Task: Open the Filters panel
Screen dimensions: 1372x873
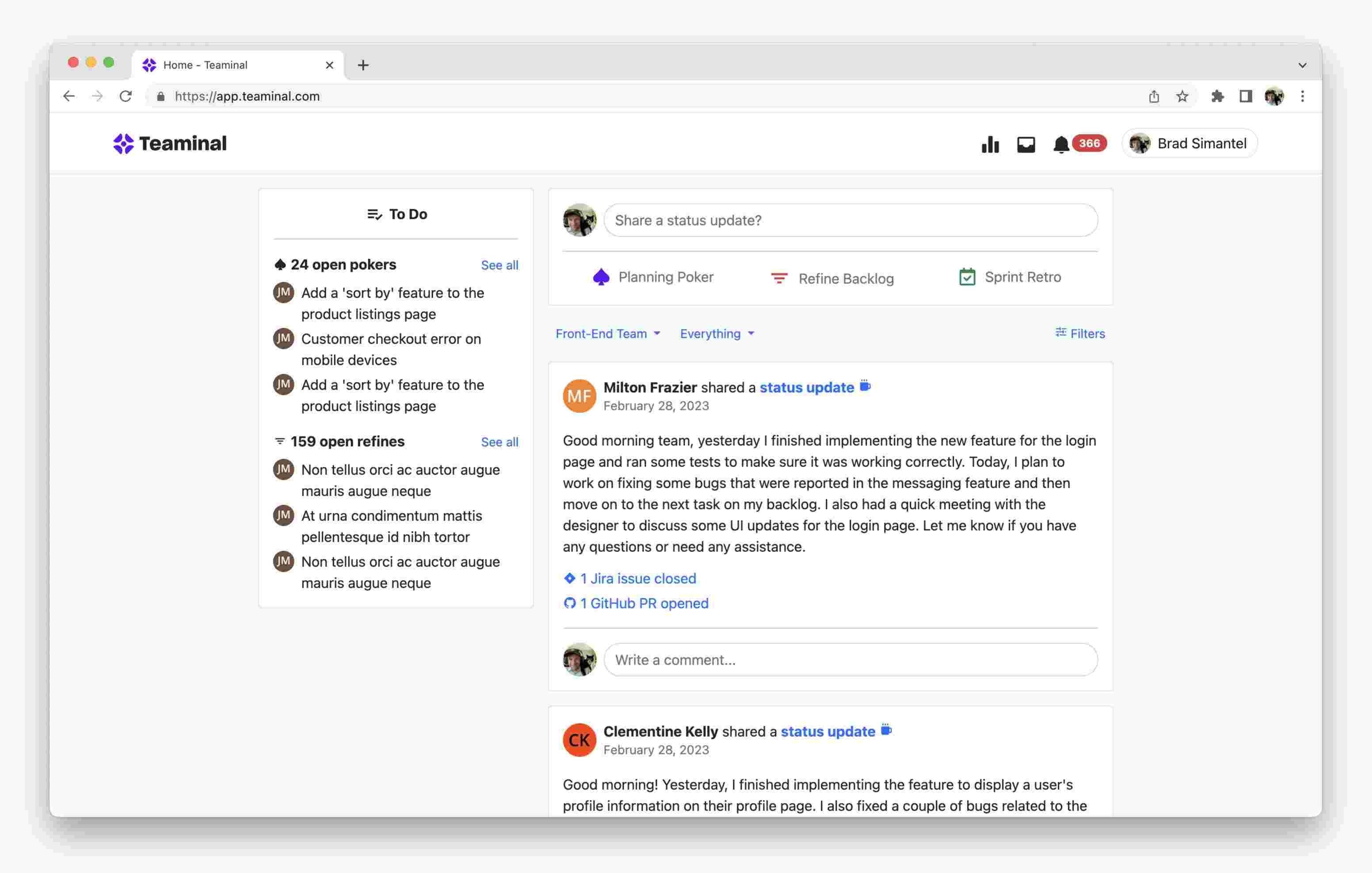Action: (x=1080, y=333)
